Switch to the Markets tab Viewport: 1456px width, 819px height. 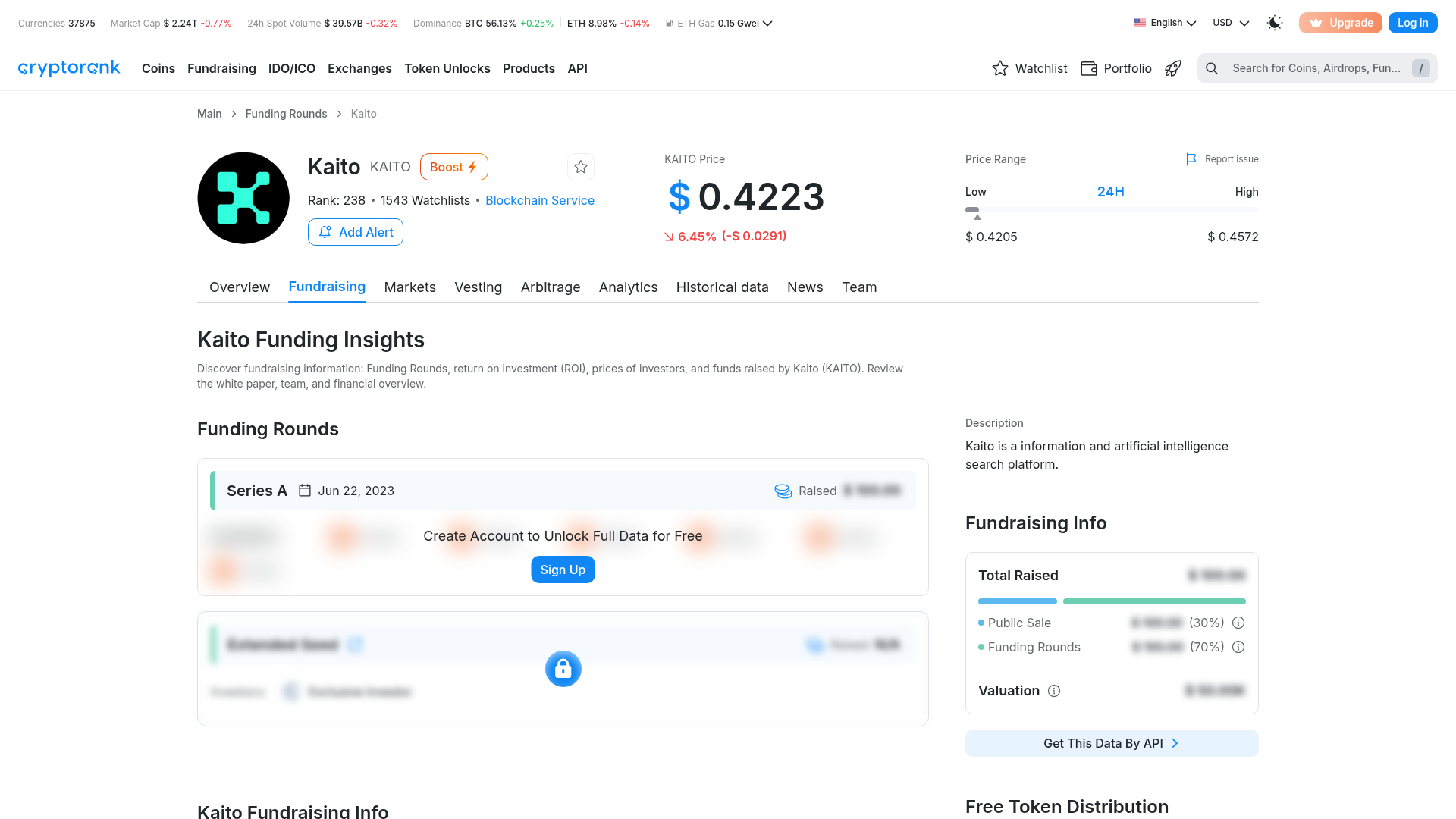coord(410,287)
